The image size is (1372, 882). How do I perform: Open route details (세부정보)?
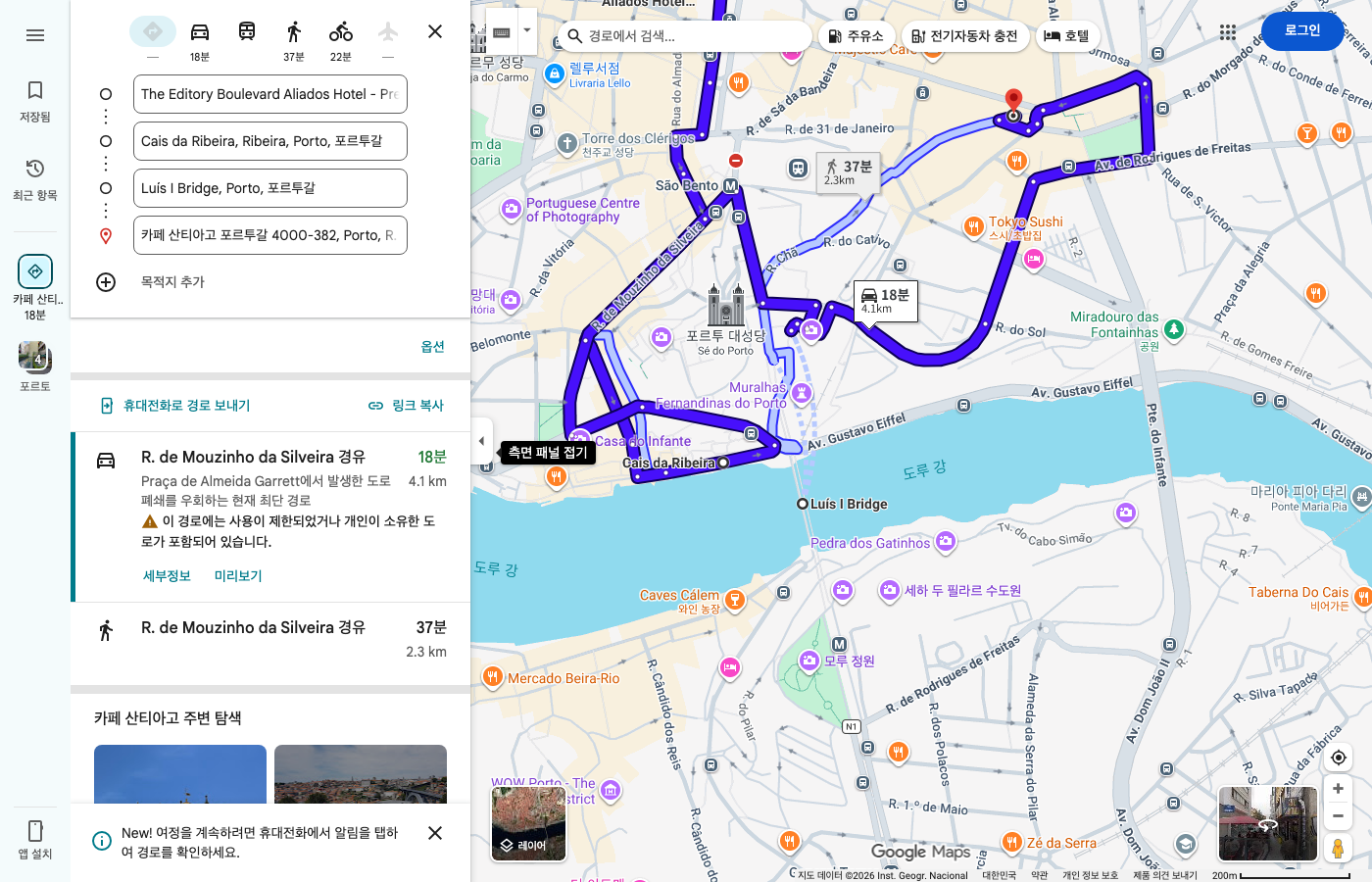click(x=168, y=576)
